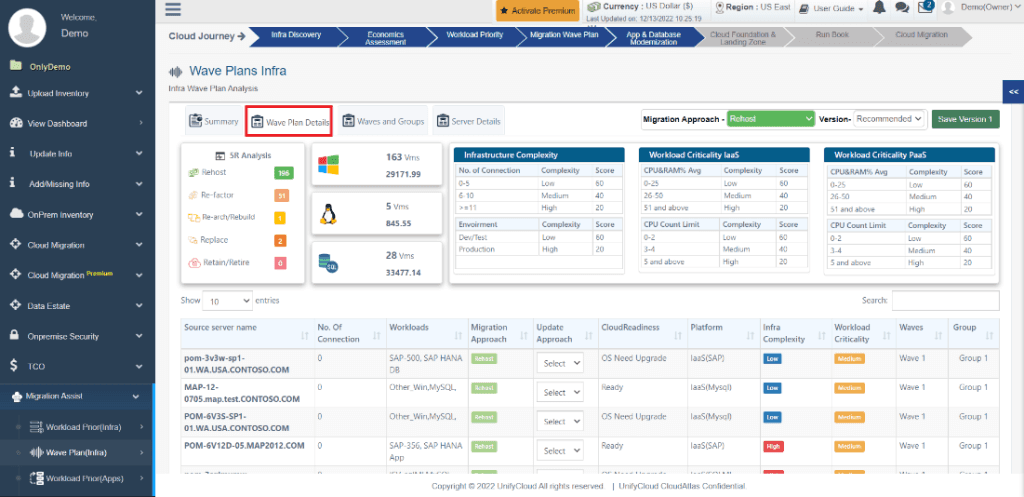The image size is (1024, 497).
Task: Click the Save Version 1 button
Action: coord(965,119)
